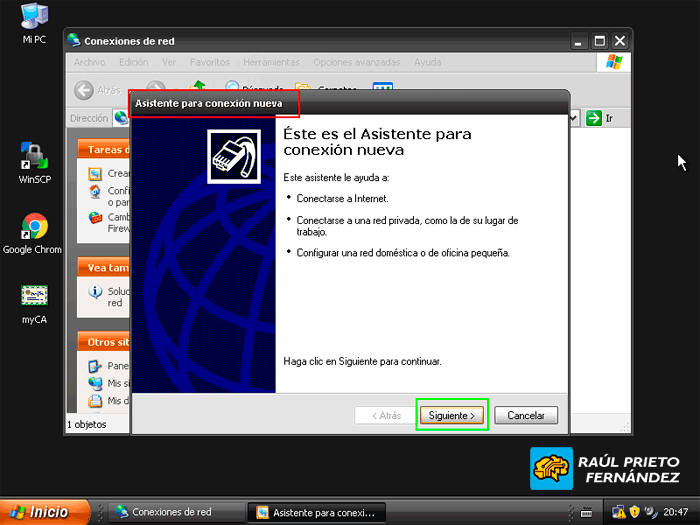Click the Crear connection task icon

click(x=95, y=174)
